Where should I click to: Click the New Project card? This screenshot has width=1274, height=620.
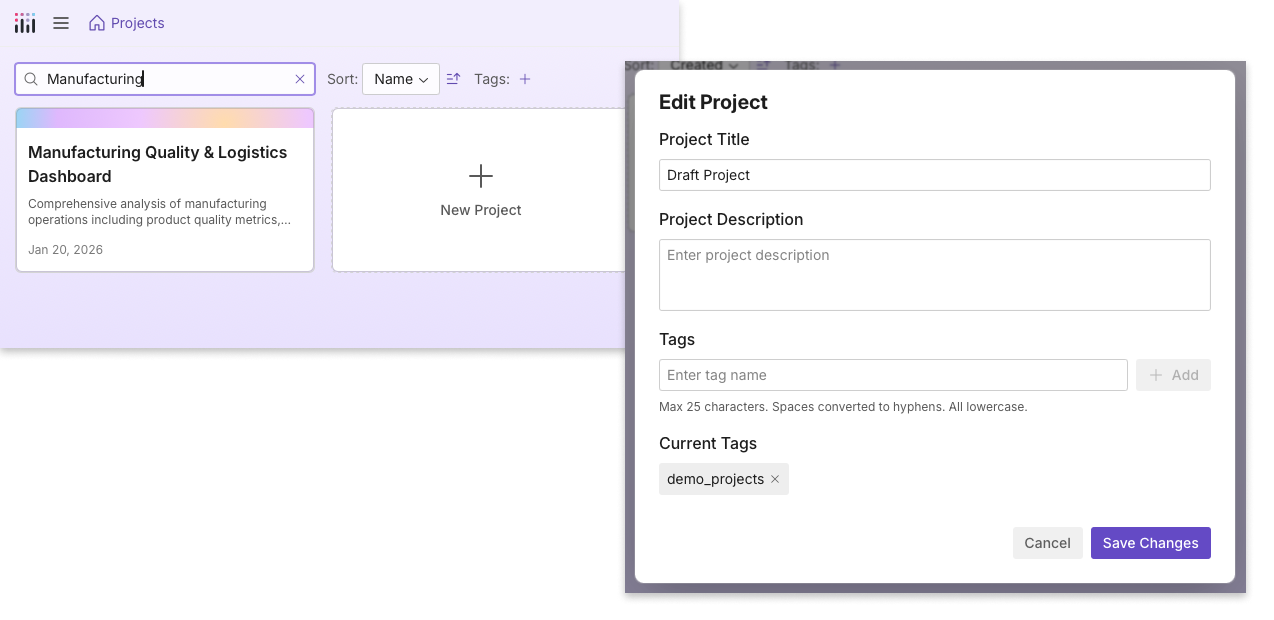tap(481, 190)
